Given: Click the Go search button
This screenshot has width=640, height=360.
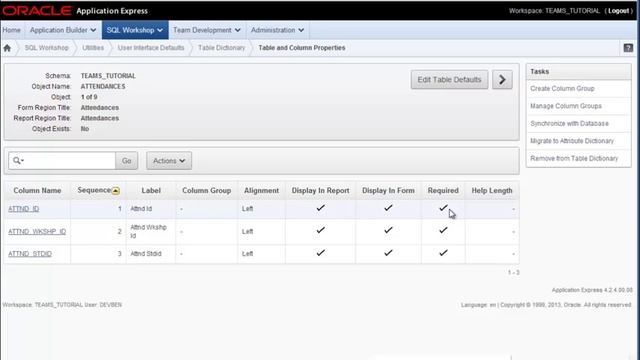Looking at the screenshot, I should (x=127, y=161).
